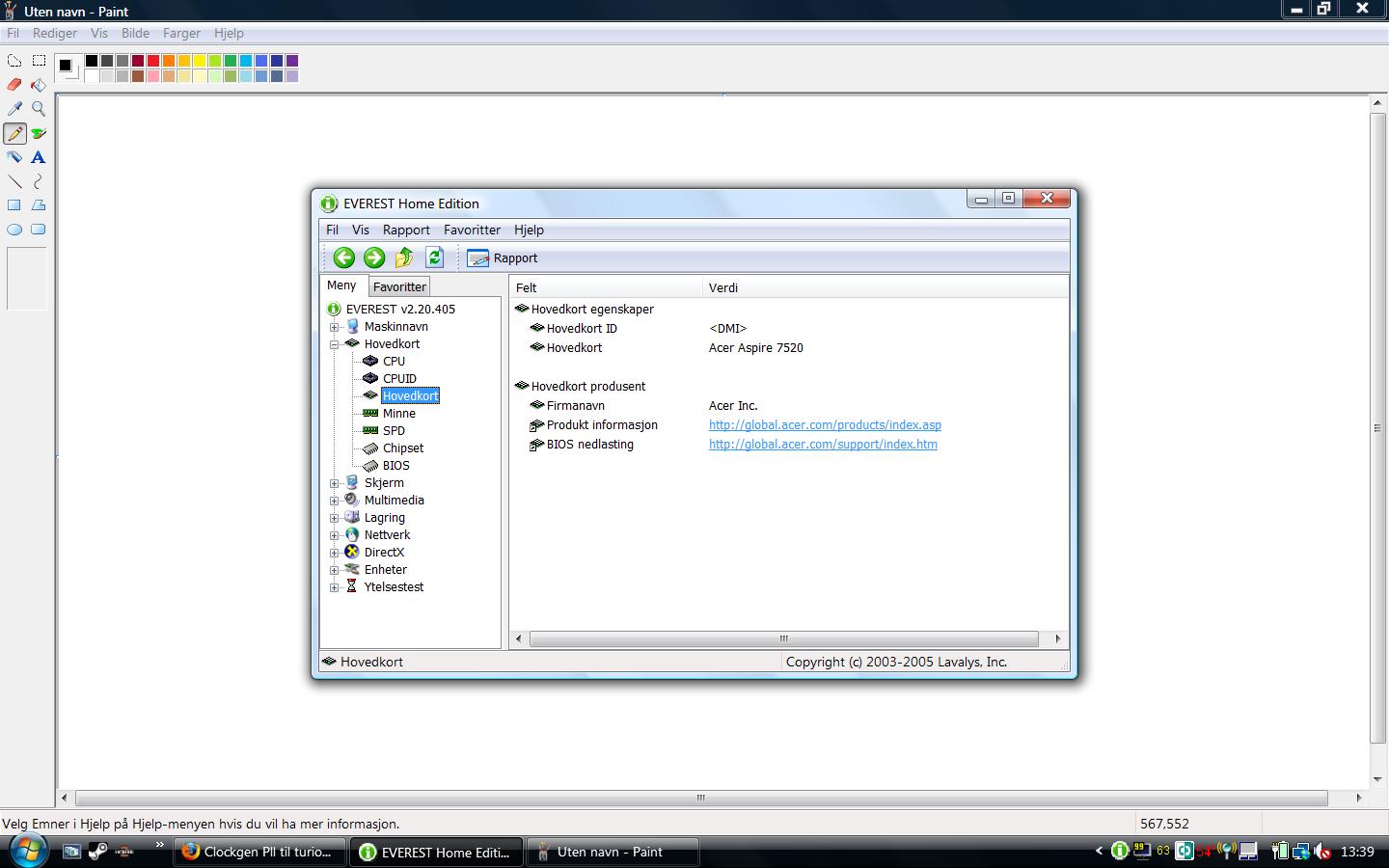Select the Airbrush spray tool
The width and height of the screenshot is (1389, 868).
14,157
